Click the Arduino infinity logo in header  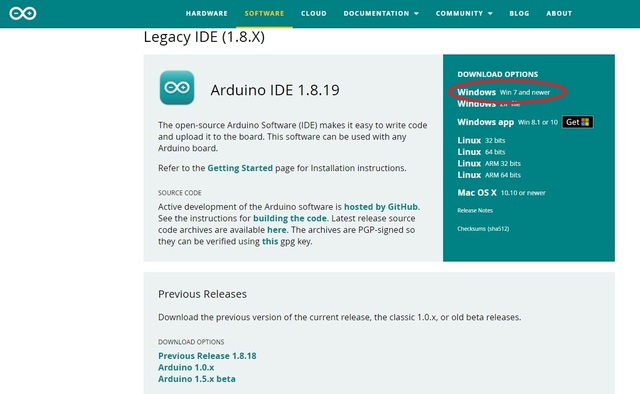[23, 13]
